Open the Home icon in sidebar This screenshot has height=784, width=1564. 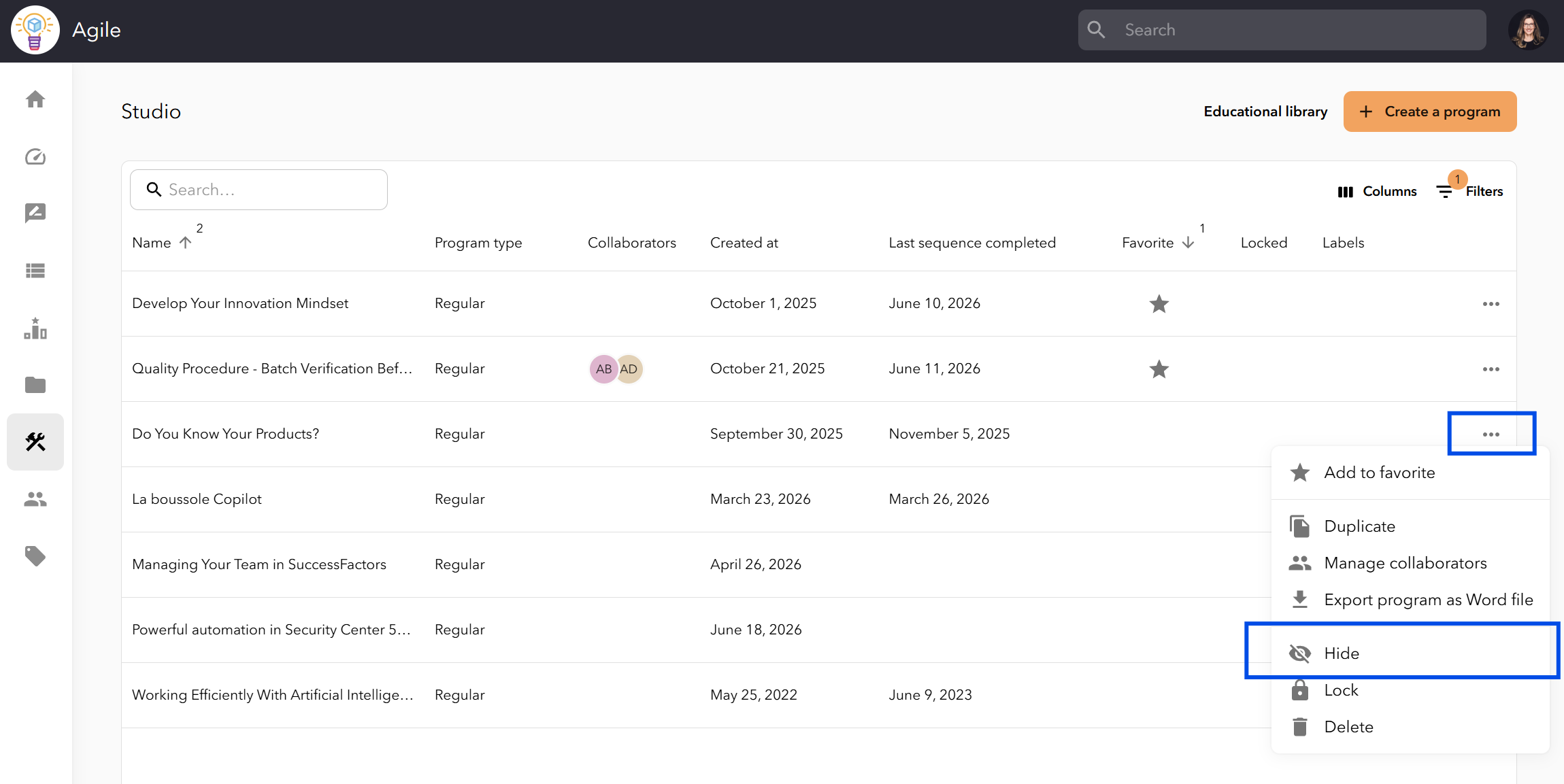coord(35,99)
